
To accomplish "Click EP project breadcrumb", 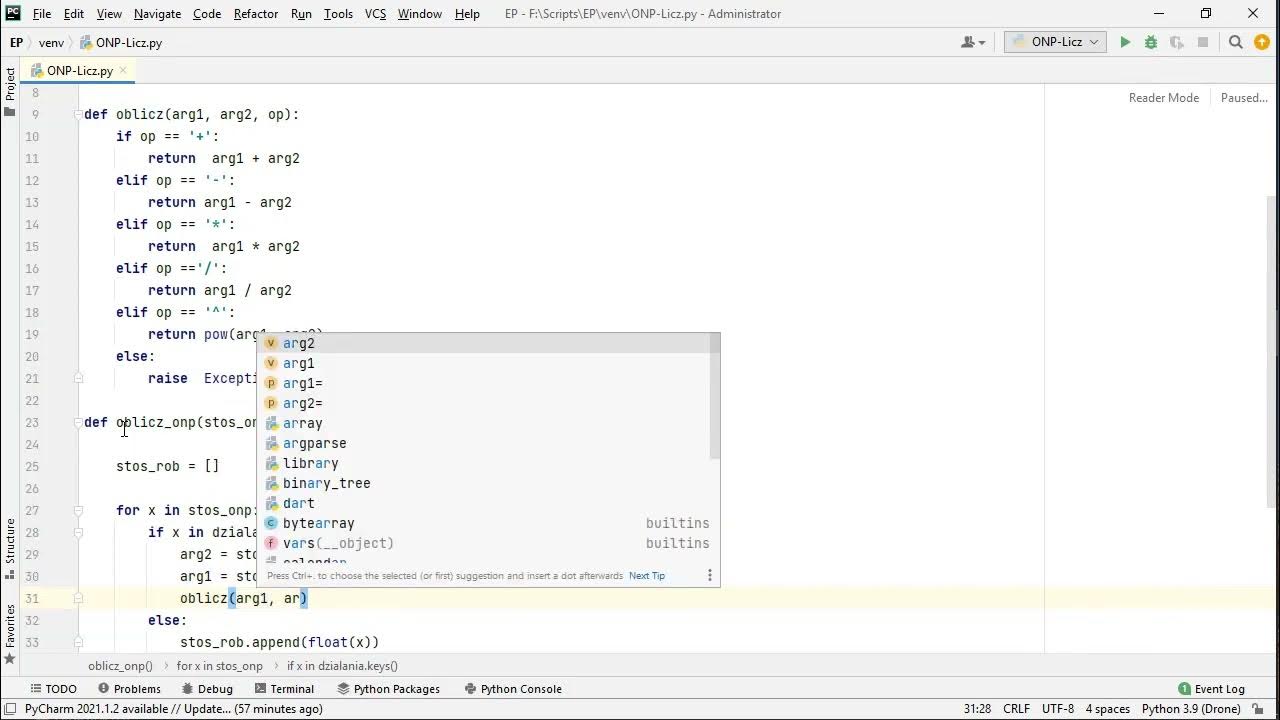I will tap(16, 43).
